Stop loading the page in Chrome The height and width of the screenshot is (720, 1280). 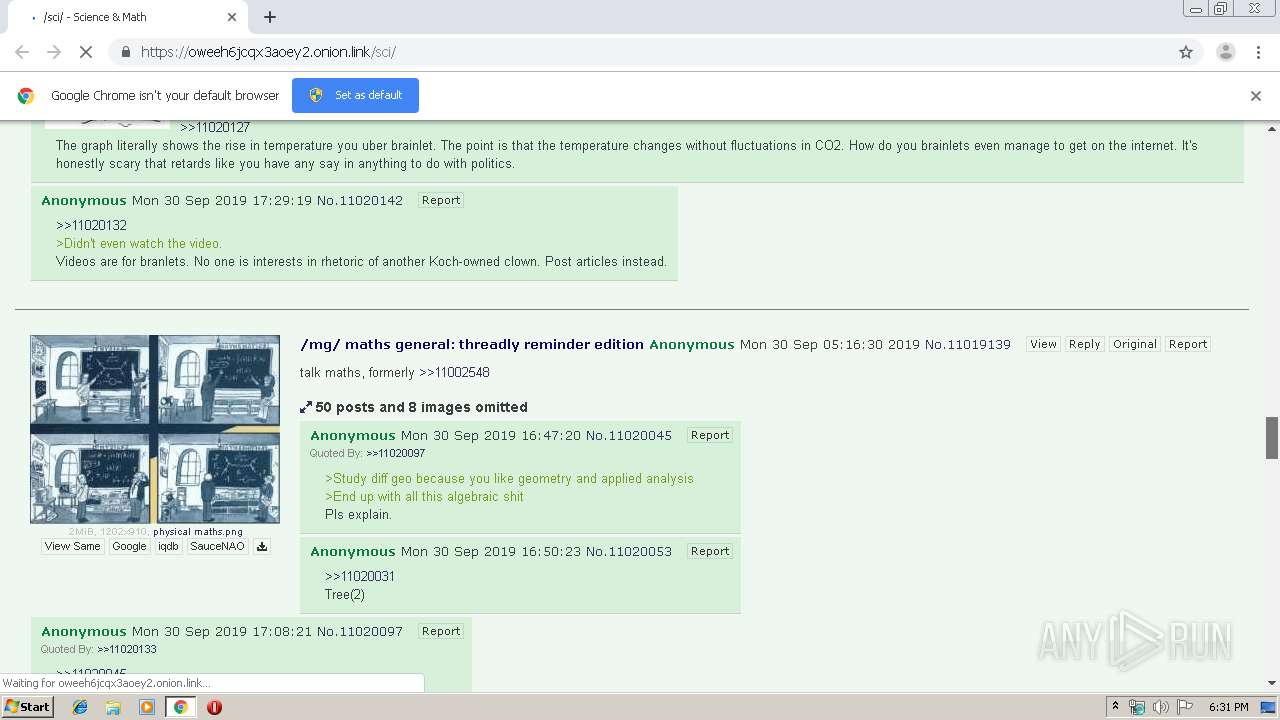click(86, 52)
